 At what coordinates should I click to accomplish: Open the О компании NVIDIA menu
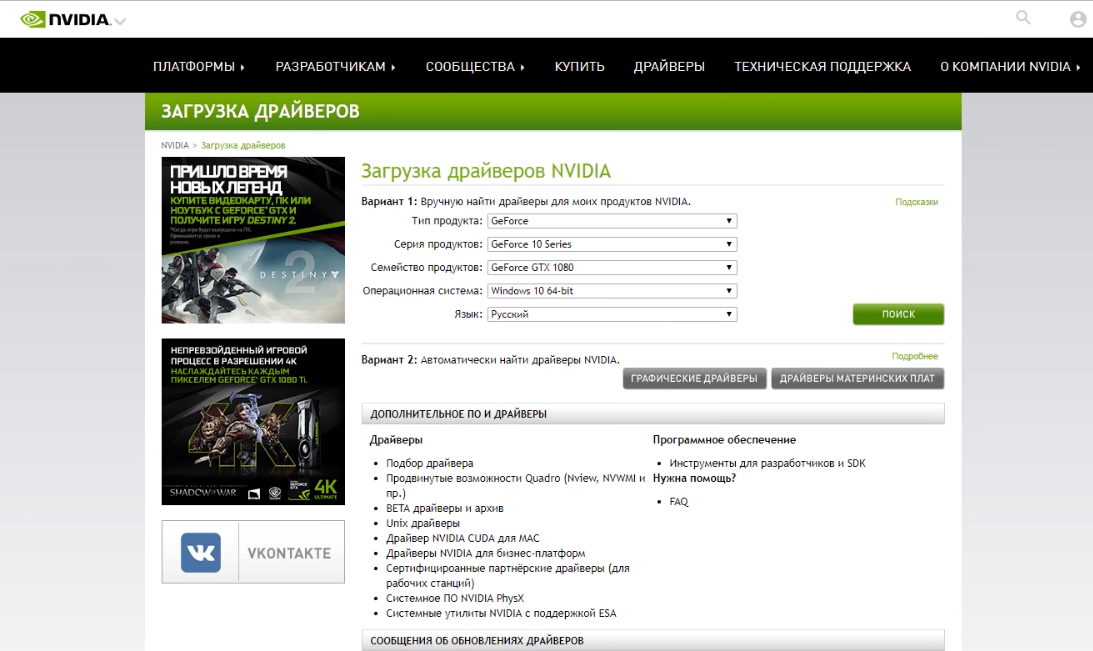point(1010,66)
